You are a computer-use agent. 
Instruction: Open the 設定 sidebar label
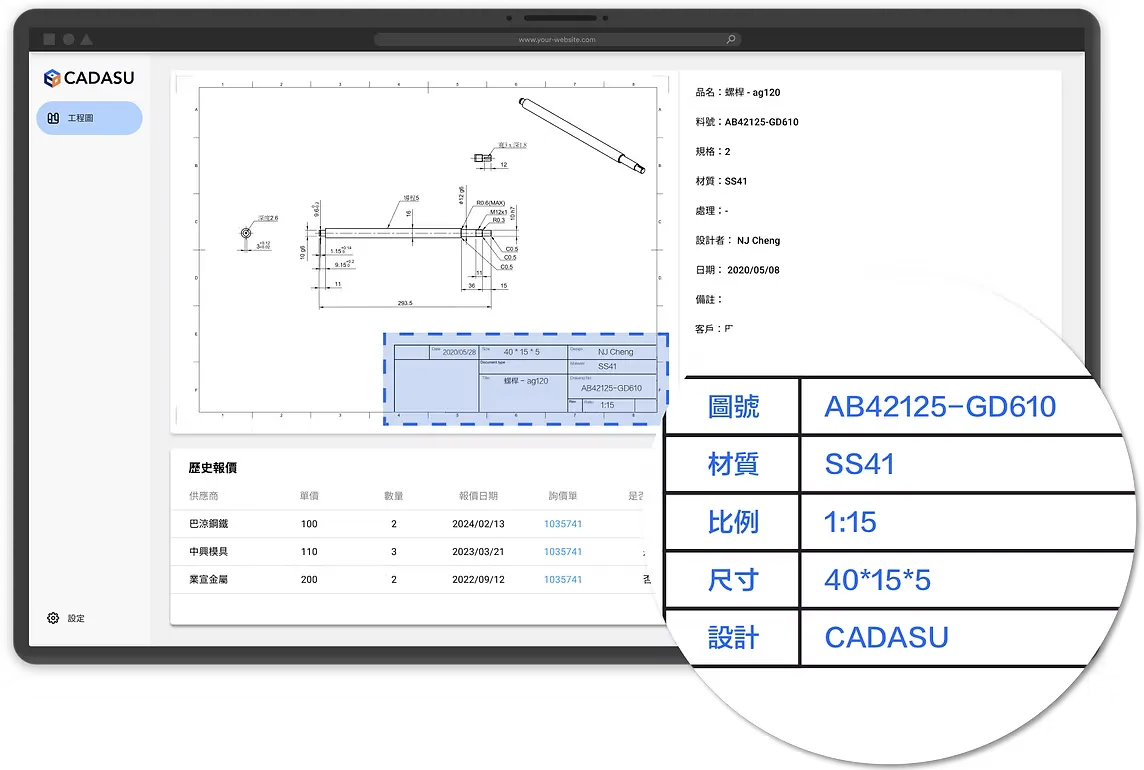click(76, 618)
